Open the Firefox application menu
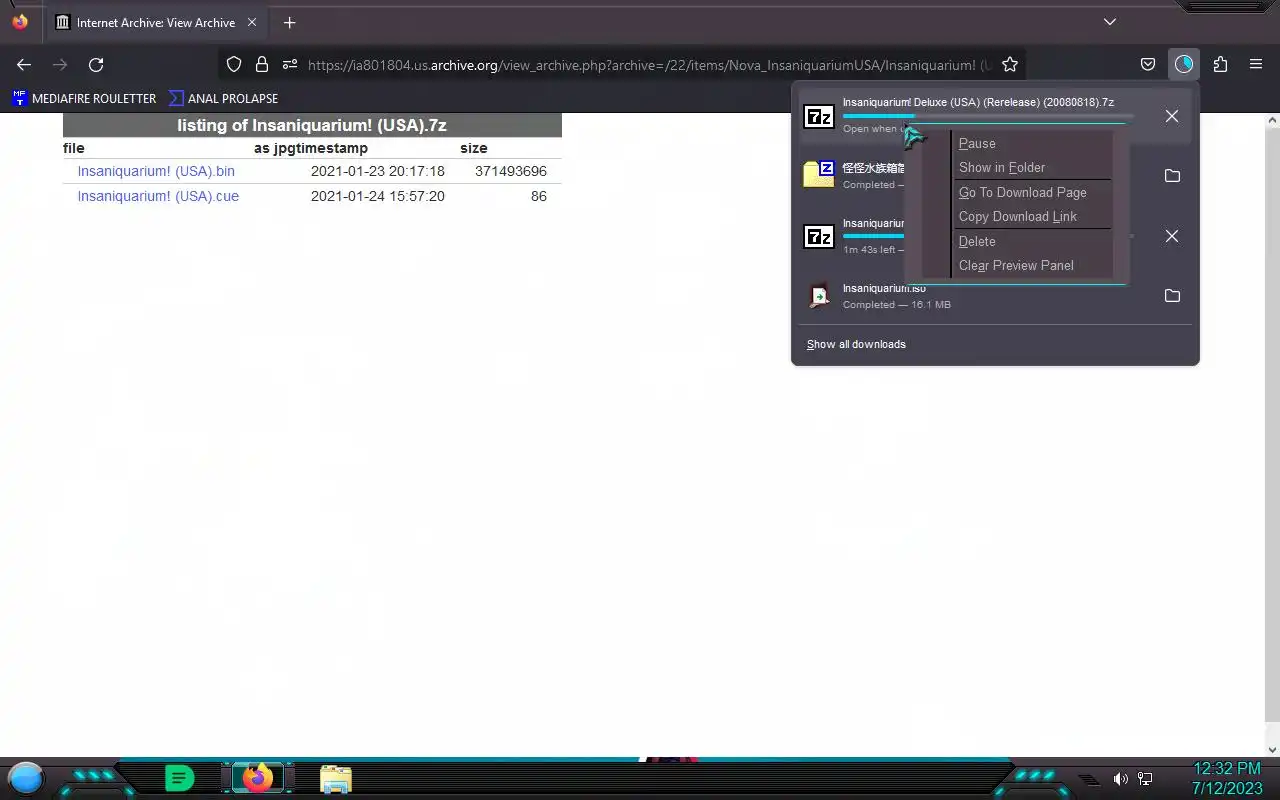The width and height of the screenshot is (1280, 800). (x=1256, y=64)
